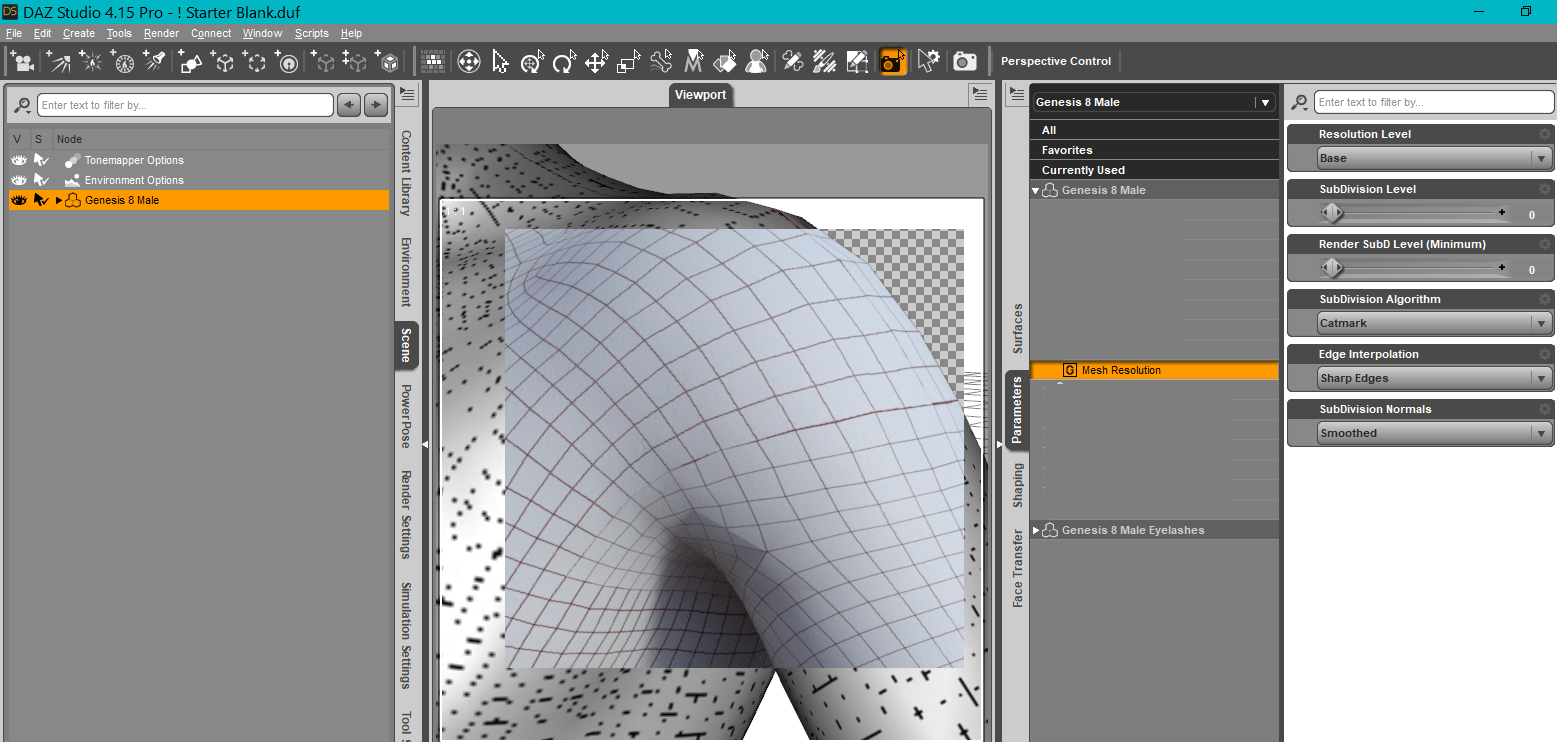
Task: Toggle visibility of Environment Options
Action: click(18, 180)
